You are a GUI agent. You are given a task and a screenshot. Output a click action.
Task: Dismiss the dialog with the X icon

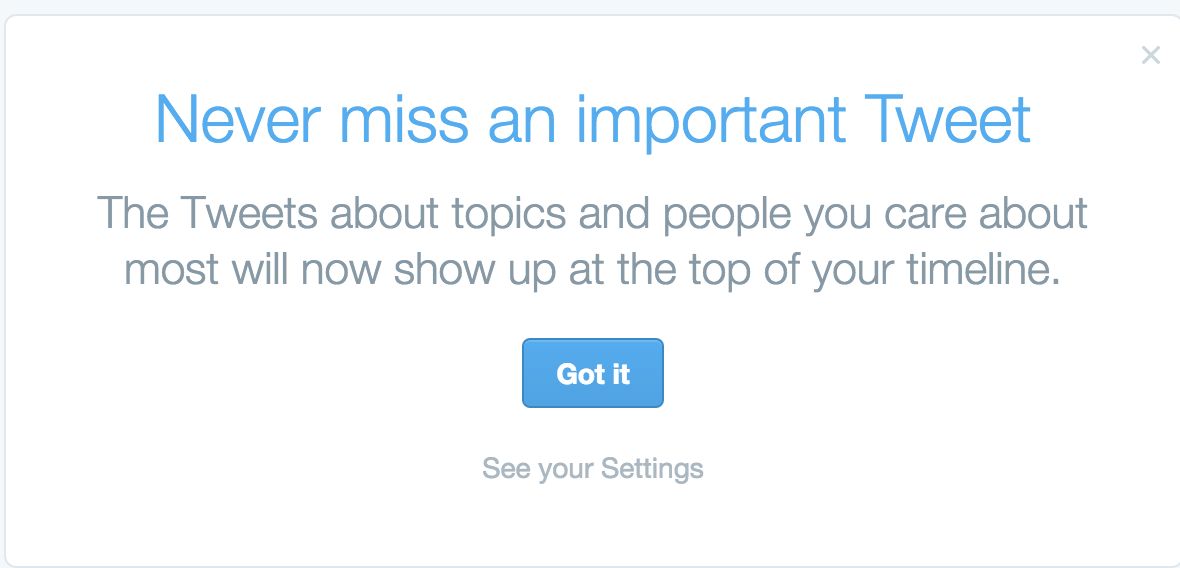point(1150,55)
